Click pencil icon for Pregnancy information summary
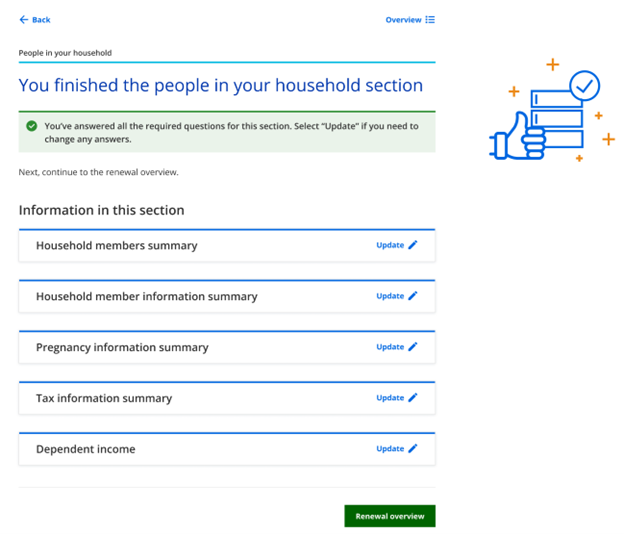624x534 pixels. tap(413, 347)
